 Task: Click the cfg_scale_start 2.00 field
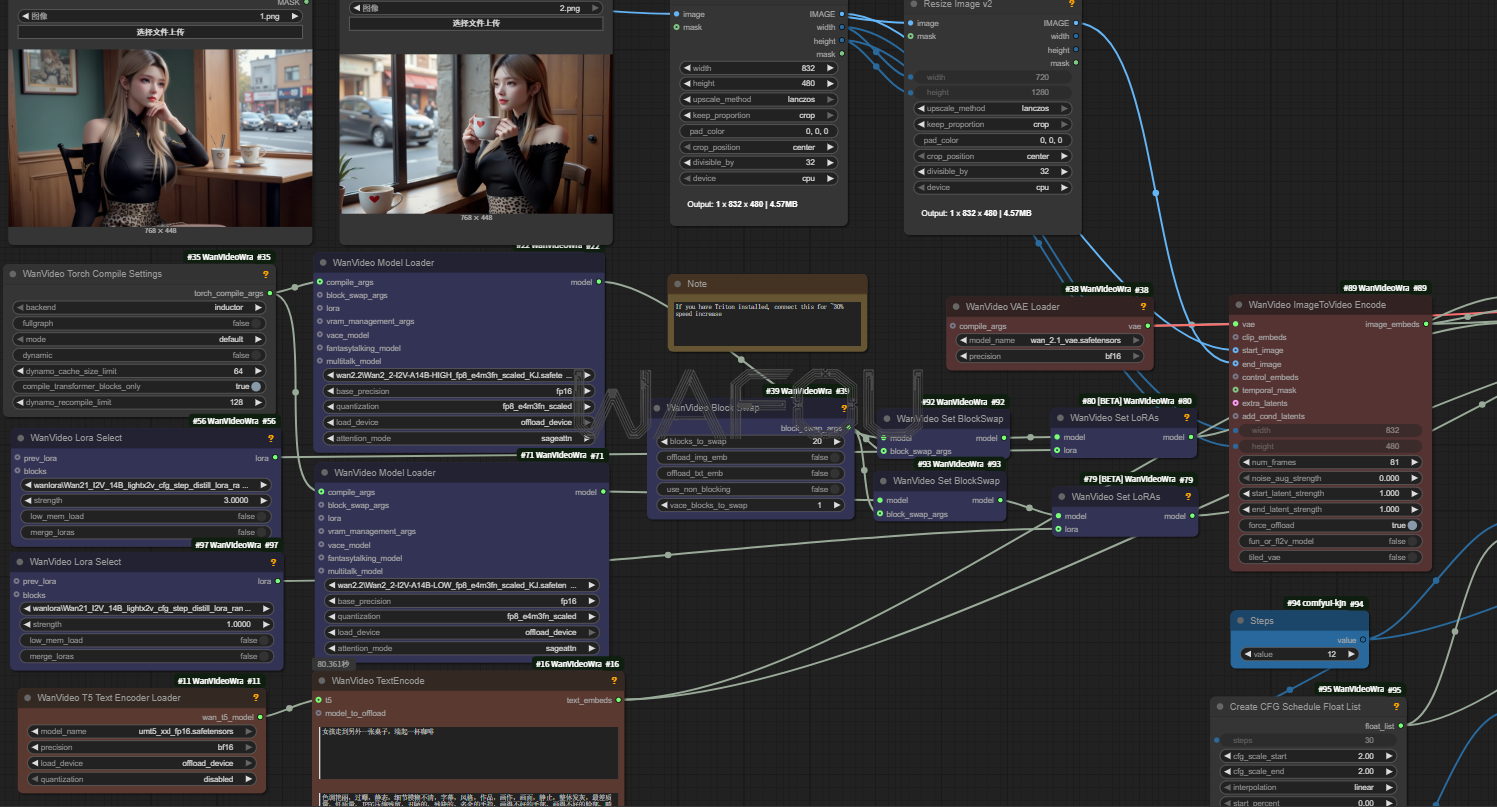1309,756
